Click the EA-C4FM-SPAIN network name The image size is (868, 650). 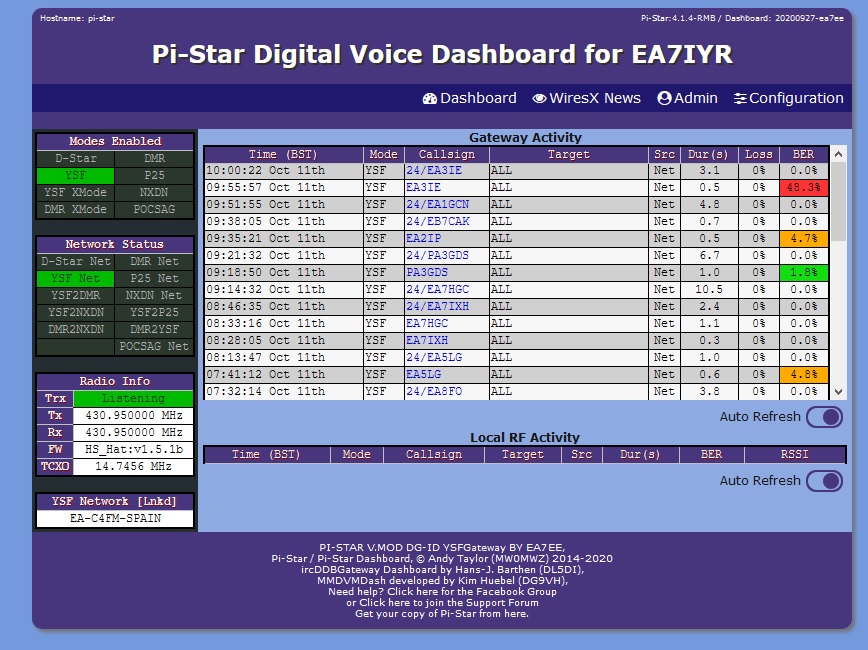[115, 519]
